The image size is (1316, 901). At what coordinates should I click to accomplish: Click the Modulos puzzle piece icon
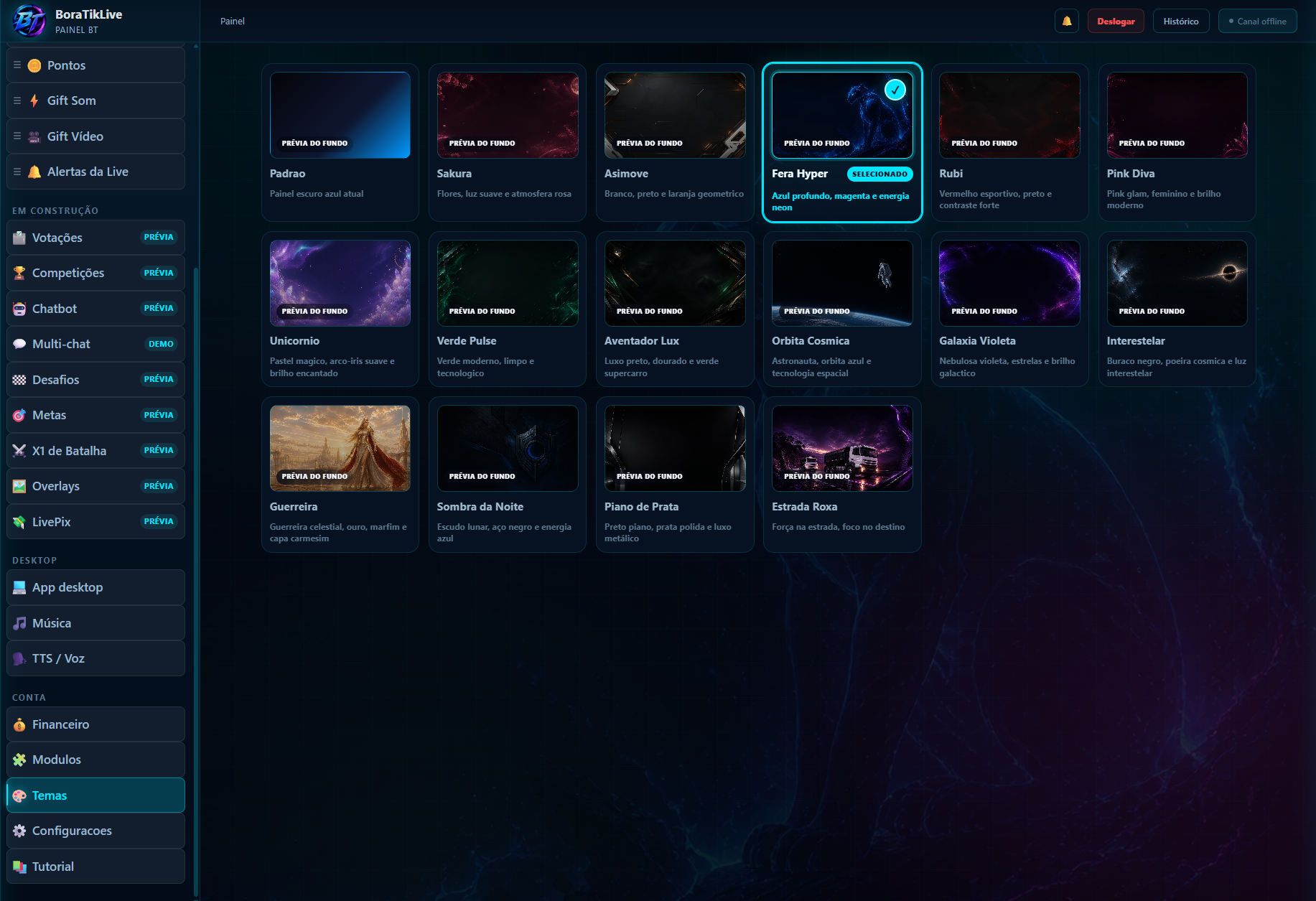click(19, 760)
